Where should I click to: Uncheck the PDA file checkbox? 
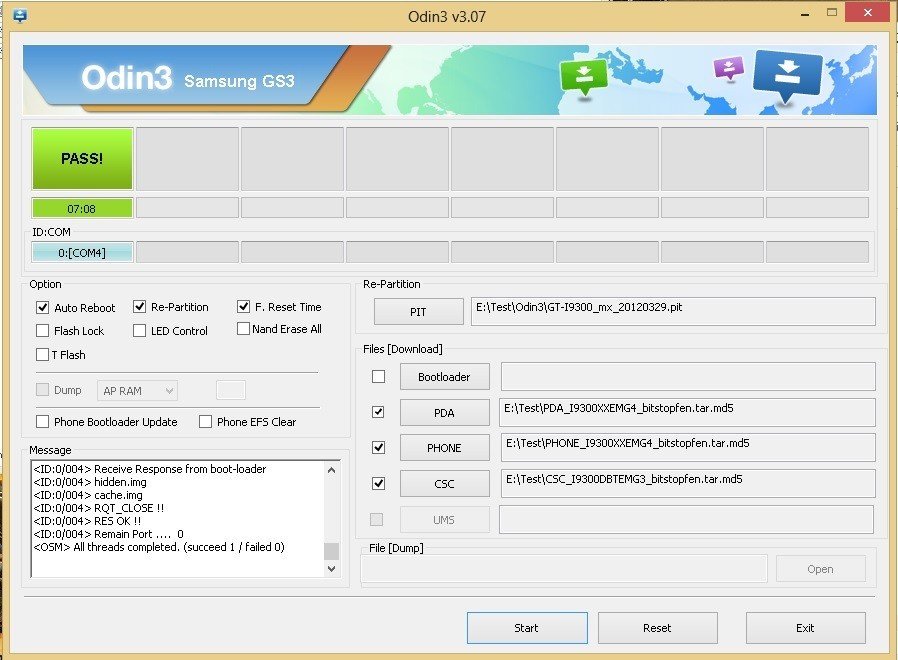pyautogui.click(x=378, y=412)
